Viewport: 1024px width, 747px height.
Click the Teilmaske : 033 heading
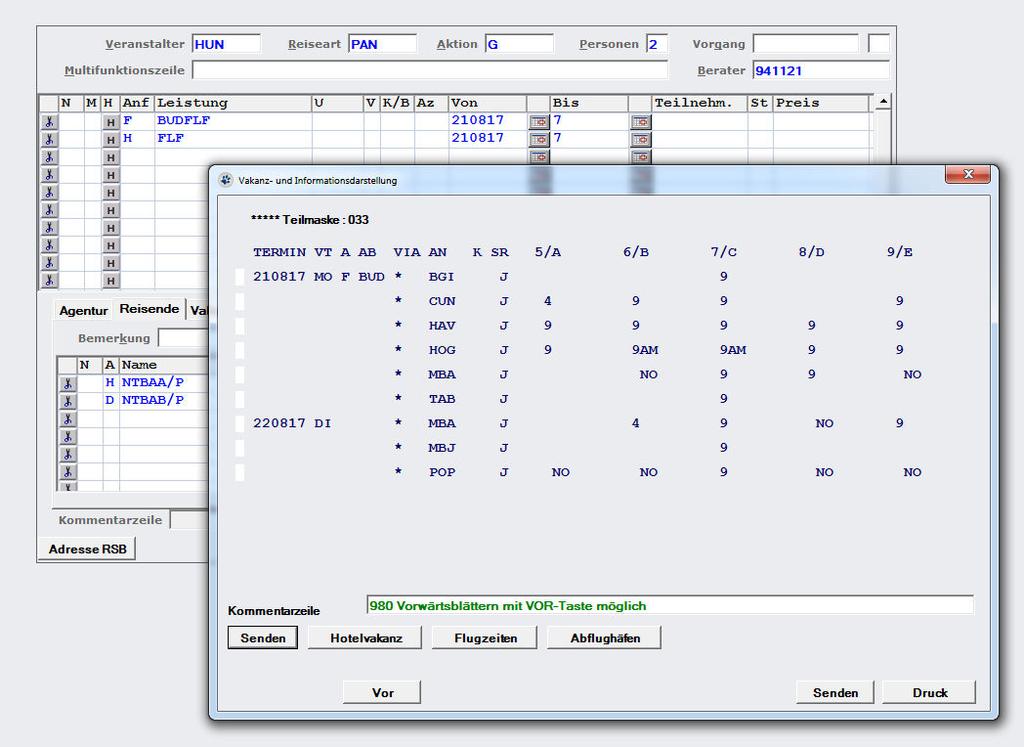click(x=310, y=220)
